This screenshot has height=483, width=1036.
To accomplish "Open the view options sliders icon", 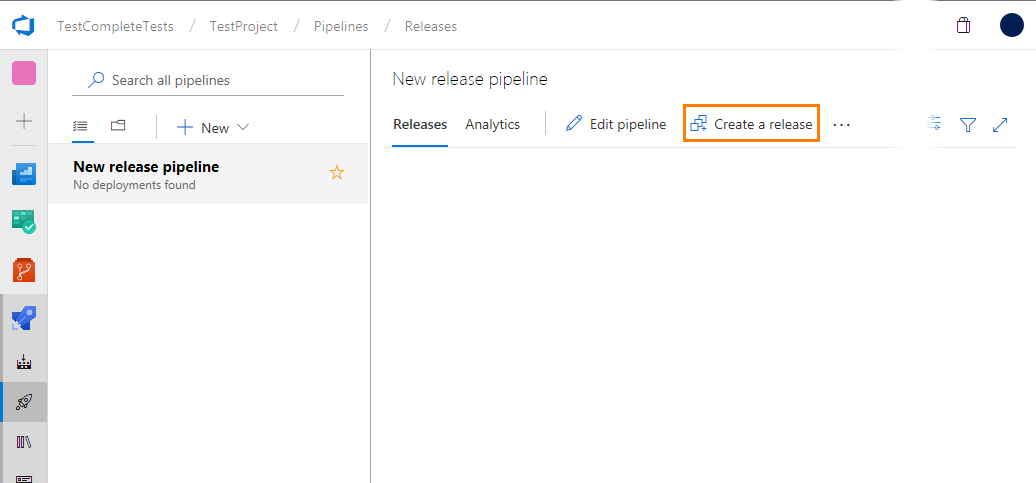I will 934,124.
